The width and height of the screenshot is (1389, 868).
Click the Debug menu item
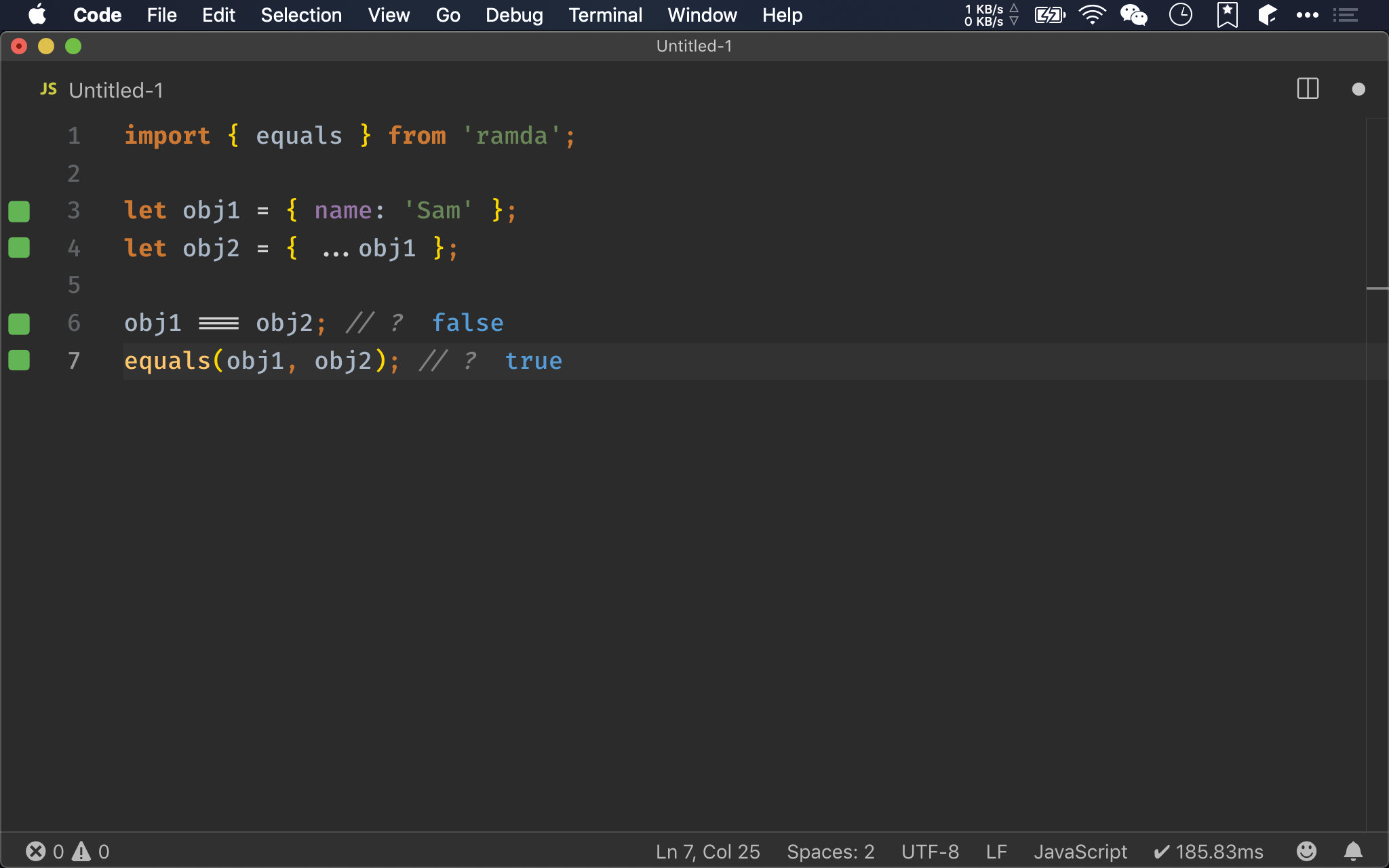coord(515,15)
